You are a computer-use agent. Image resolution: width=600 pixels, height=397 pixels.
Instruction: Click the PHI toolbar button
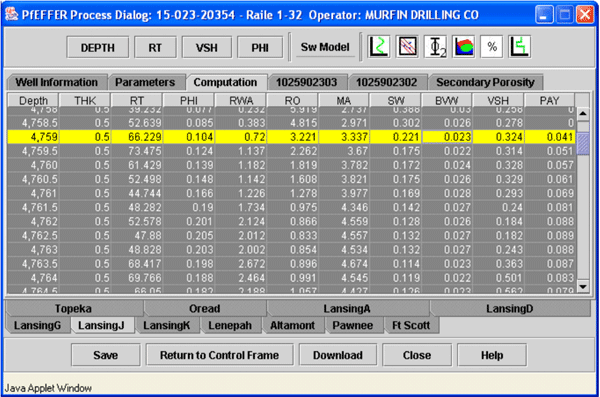click(x=260, y=47)
